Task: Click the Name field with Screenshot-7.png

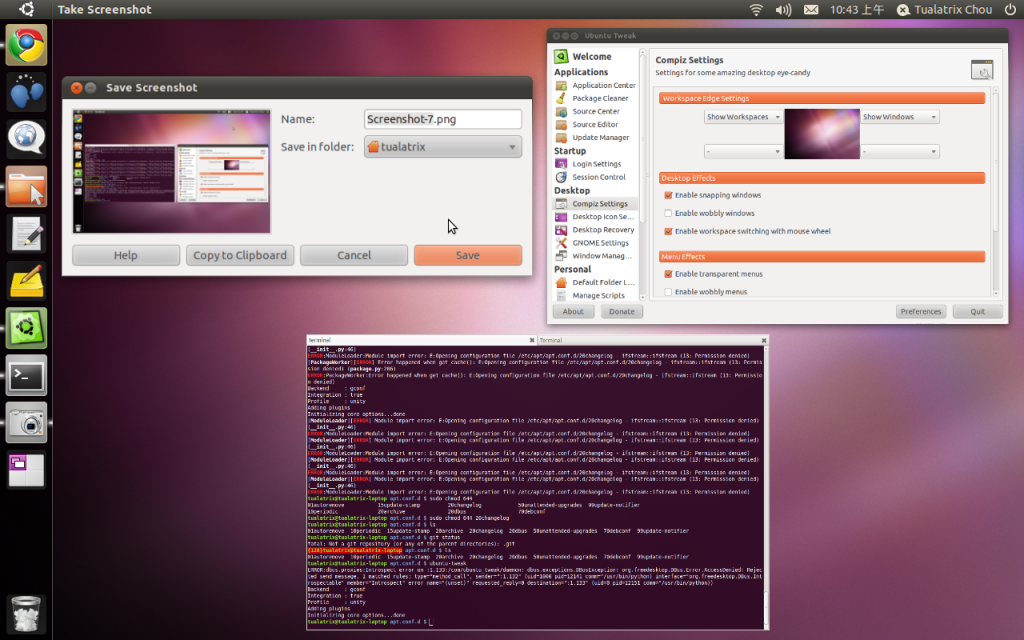Action: [x=443, y=119]
